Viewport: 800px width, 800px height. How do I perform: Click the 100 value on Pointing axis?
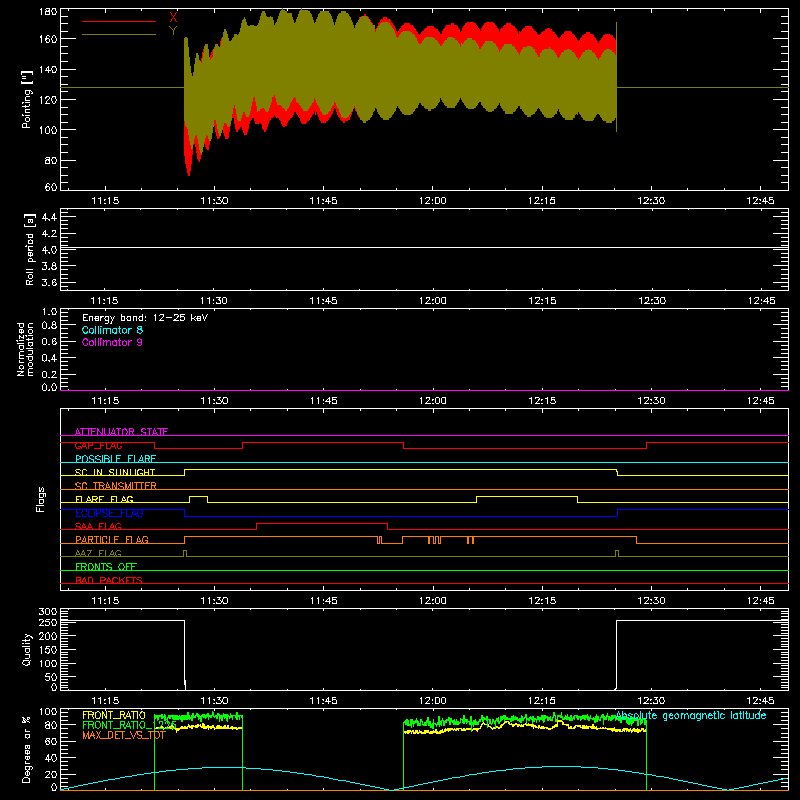[48, 130]
